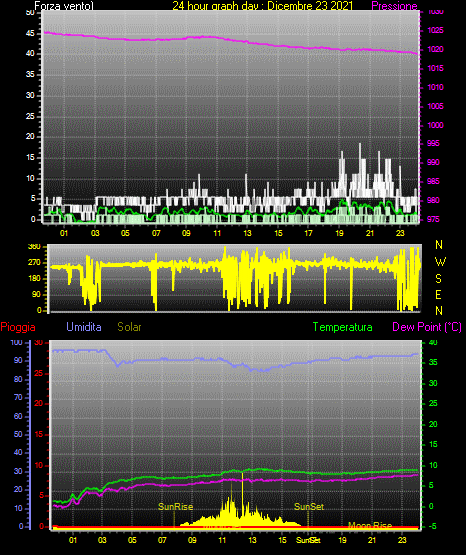This screenshot has width=466, height=555.
Task: Click the S compass label of wind direction
Action: 438,279
